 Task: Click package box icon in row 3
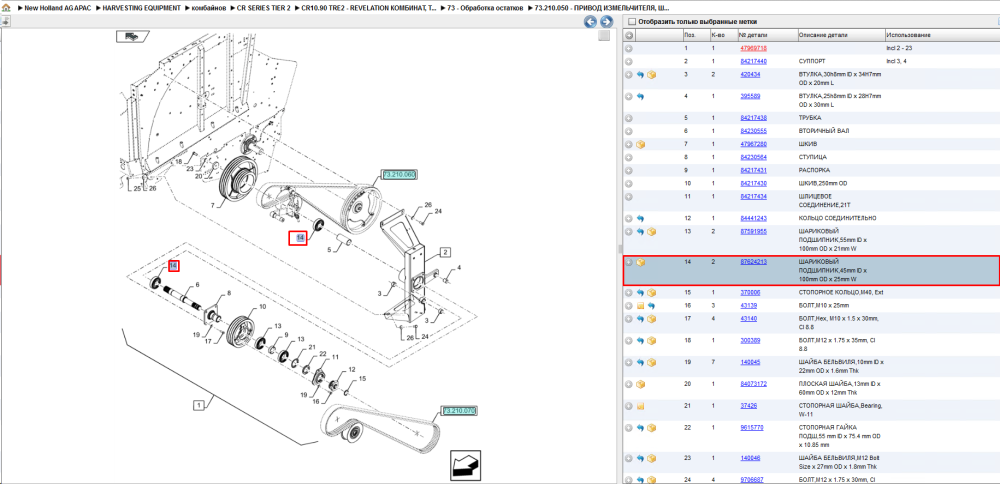click(x=652, y=75)
